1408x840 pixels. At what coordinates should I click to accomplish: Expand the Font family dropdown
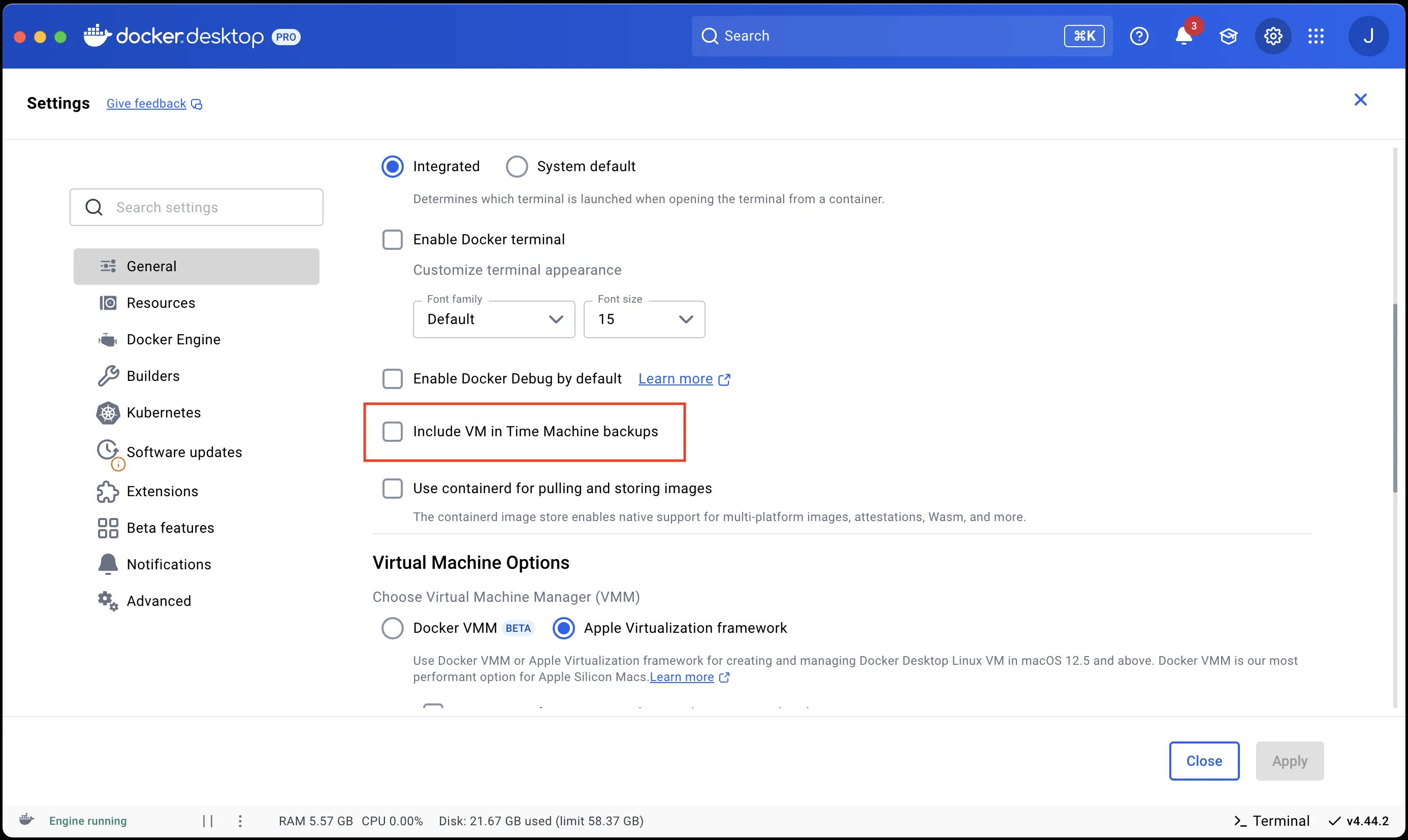pos(494,319)
